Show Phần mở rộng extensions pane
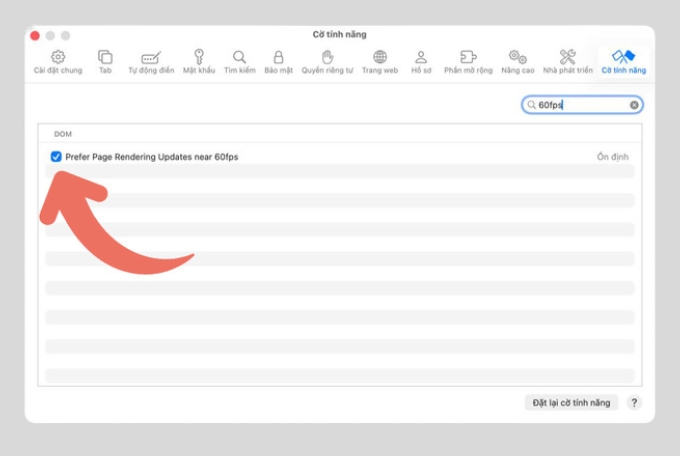680x456 pixels. tap(468, 62)
